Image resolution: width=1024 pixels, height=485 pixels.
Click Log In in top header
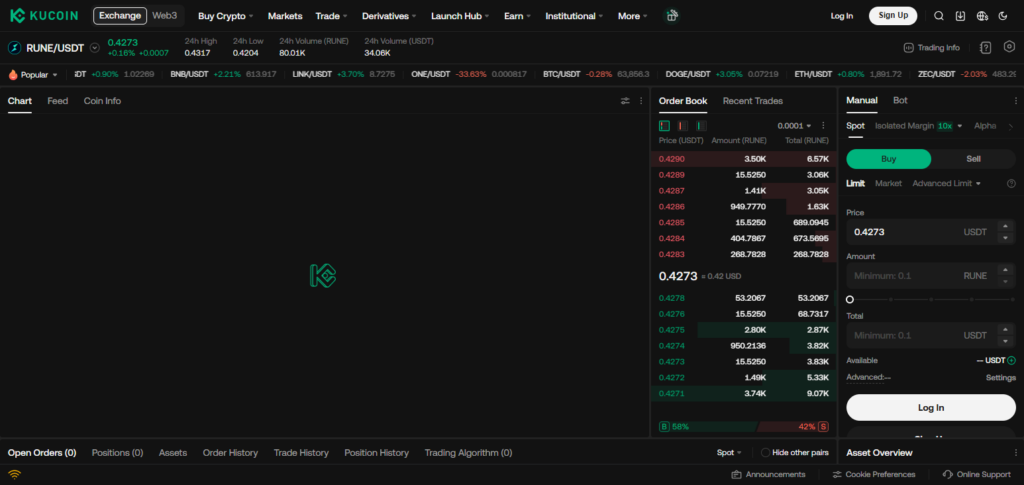(841, 16)
